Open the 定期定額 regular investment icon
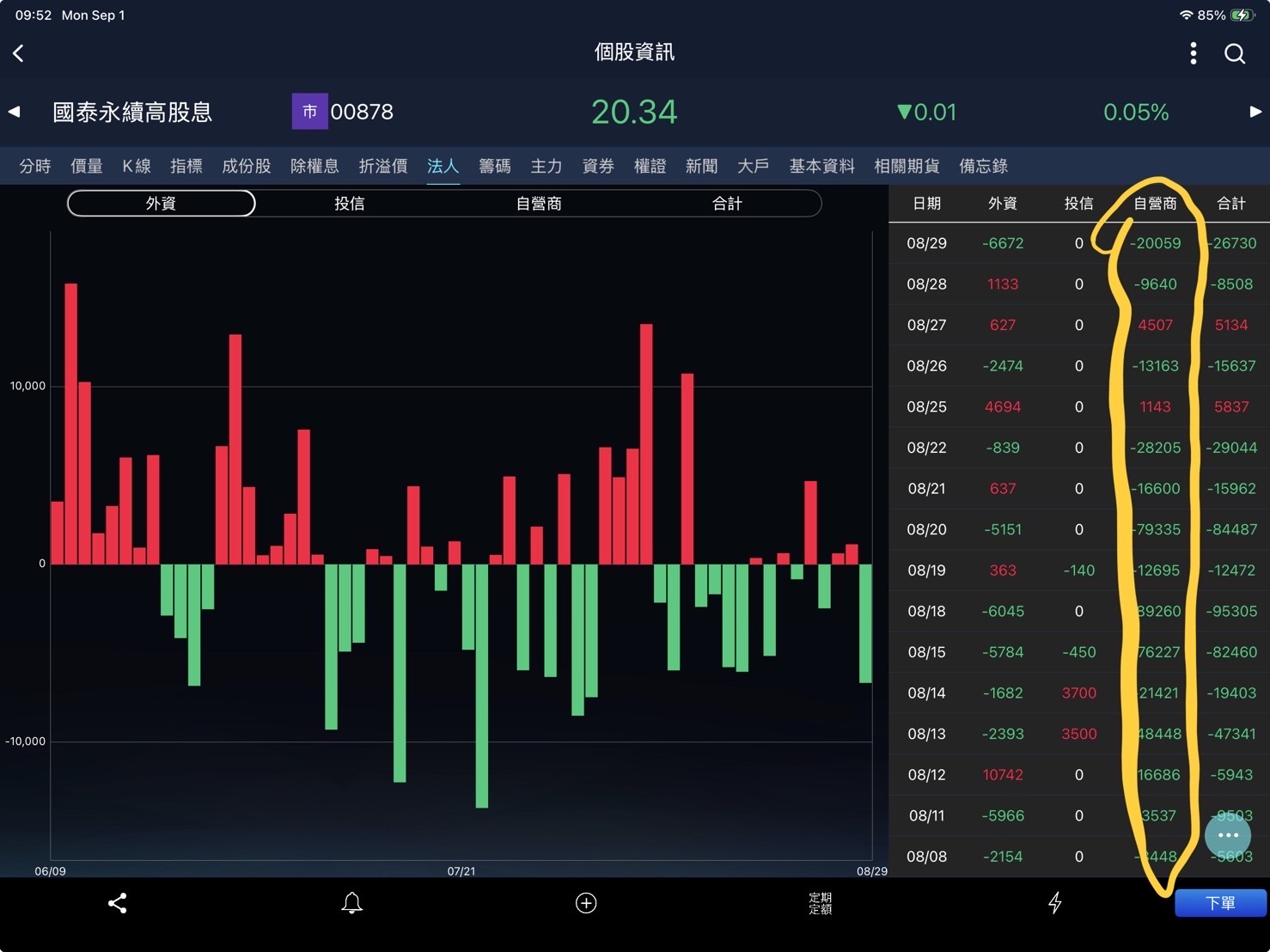 pyautogui.click(x=820, y=903)
